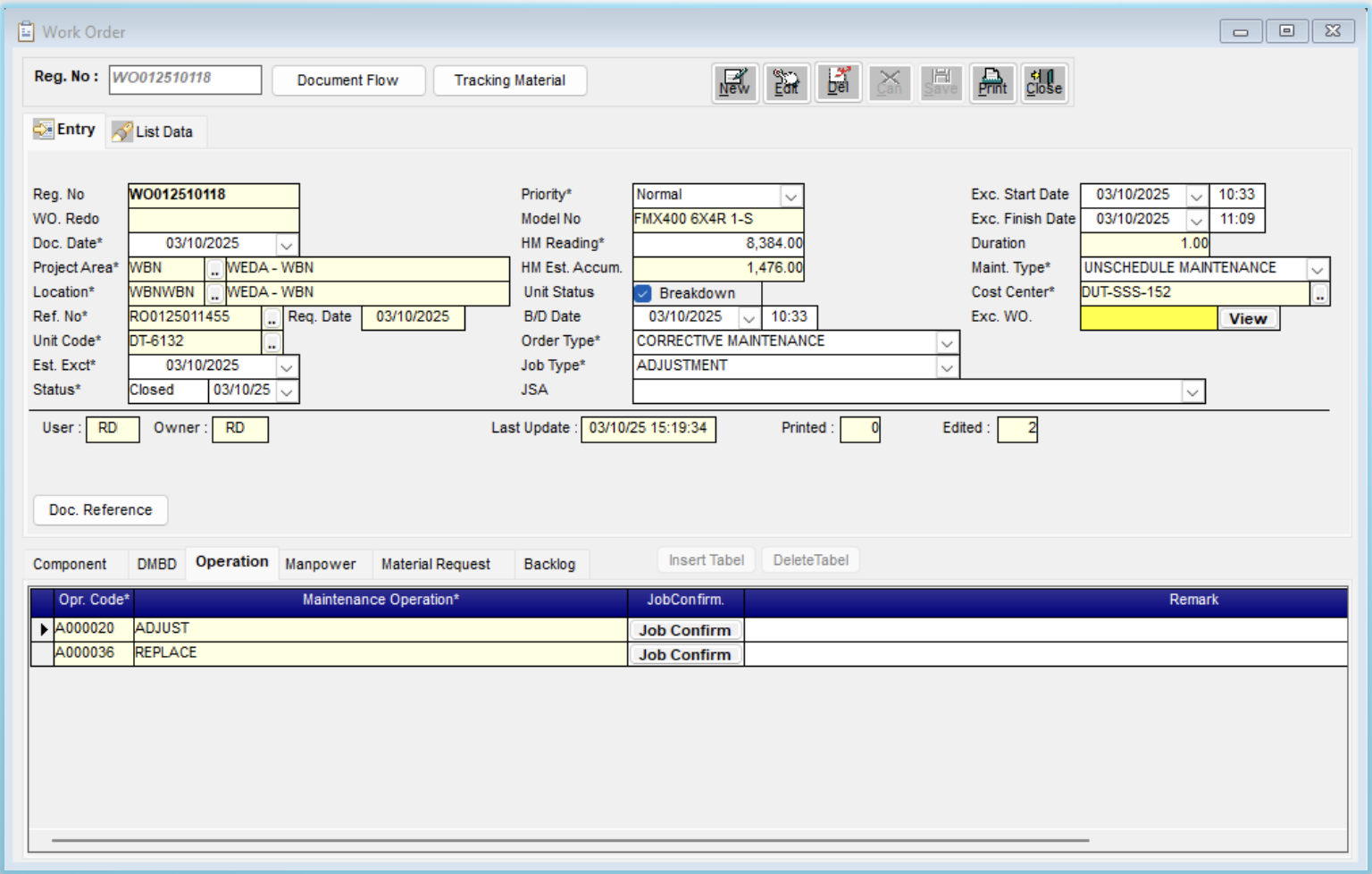Viewport: 1372px width, 874px height.
Task: Click the Duration field
Action: pyautogui.click(x=1145, y=244)
